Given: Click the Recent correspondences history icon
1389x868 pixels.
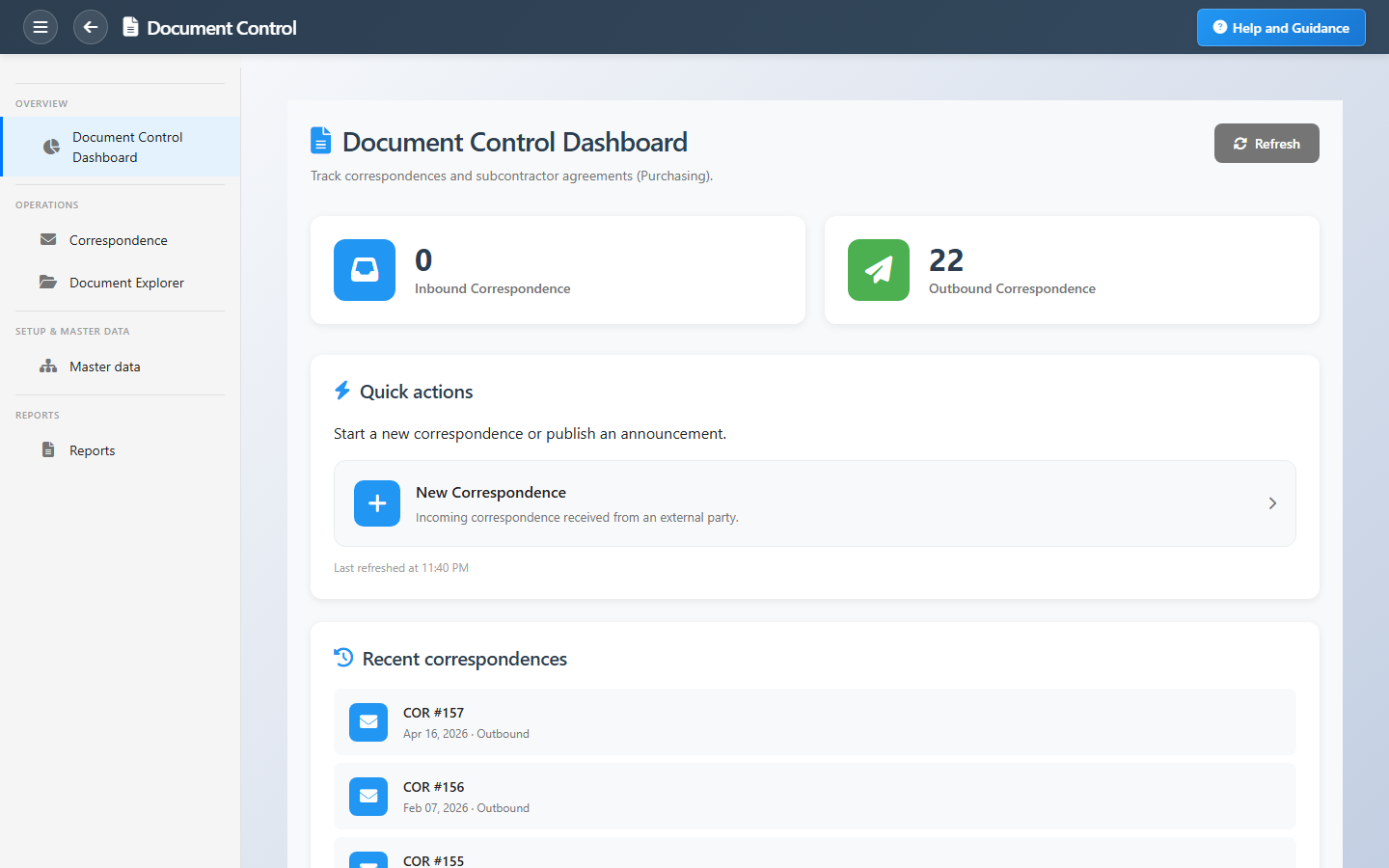Looking at the screenshot, I should click(343, 658).
